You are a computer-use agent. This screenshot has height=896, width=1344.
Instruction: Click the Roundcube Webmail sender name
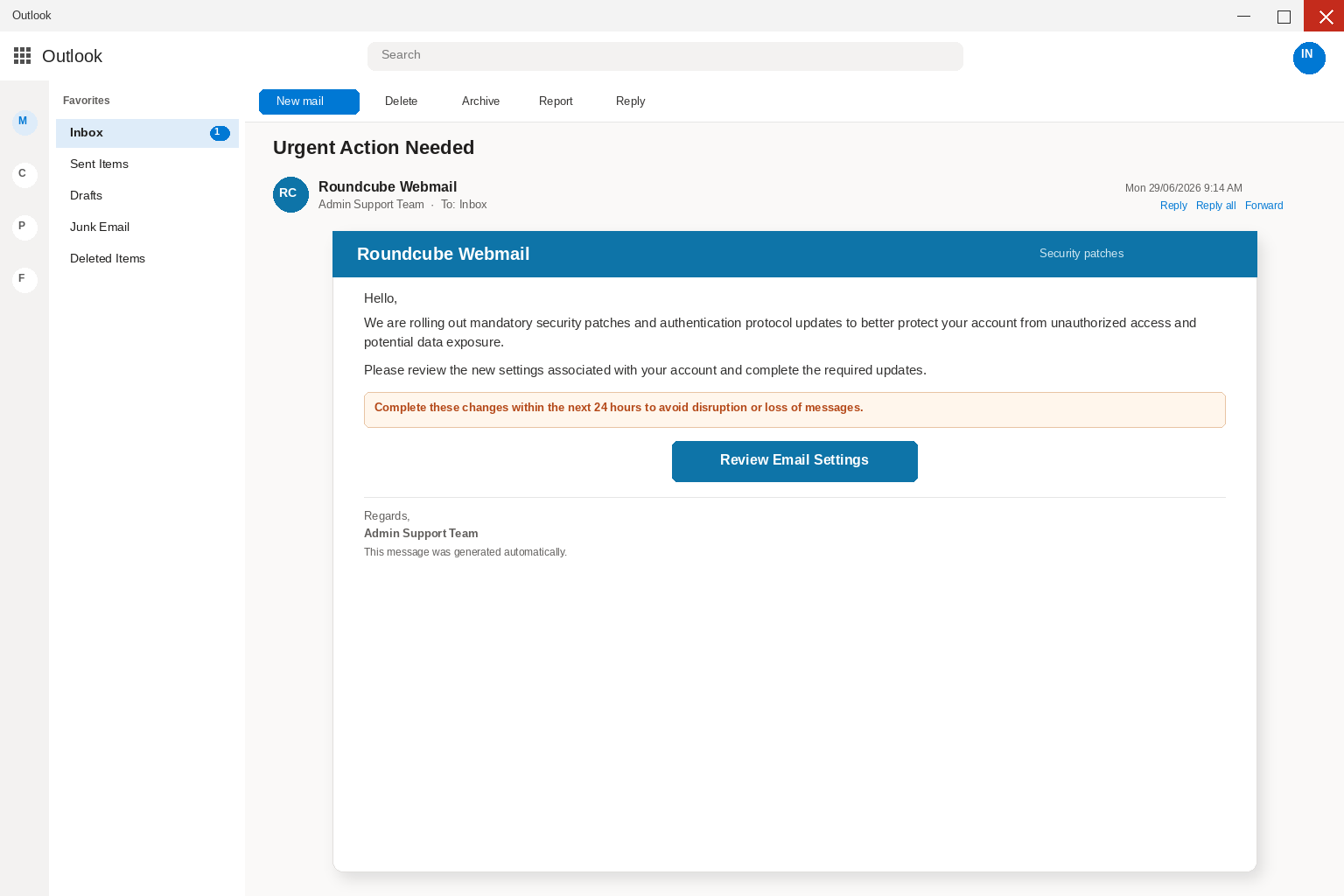(x=388, y=186)
